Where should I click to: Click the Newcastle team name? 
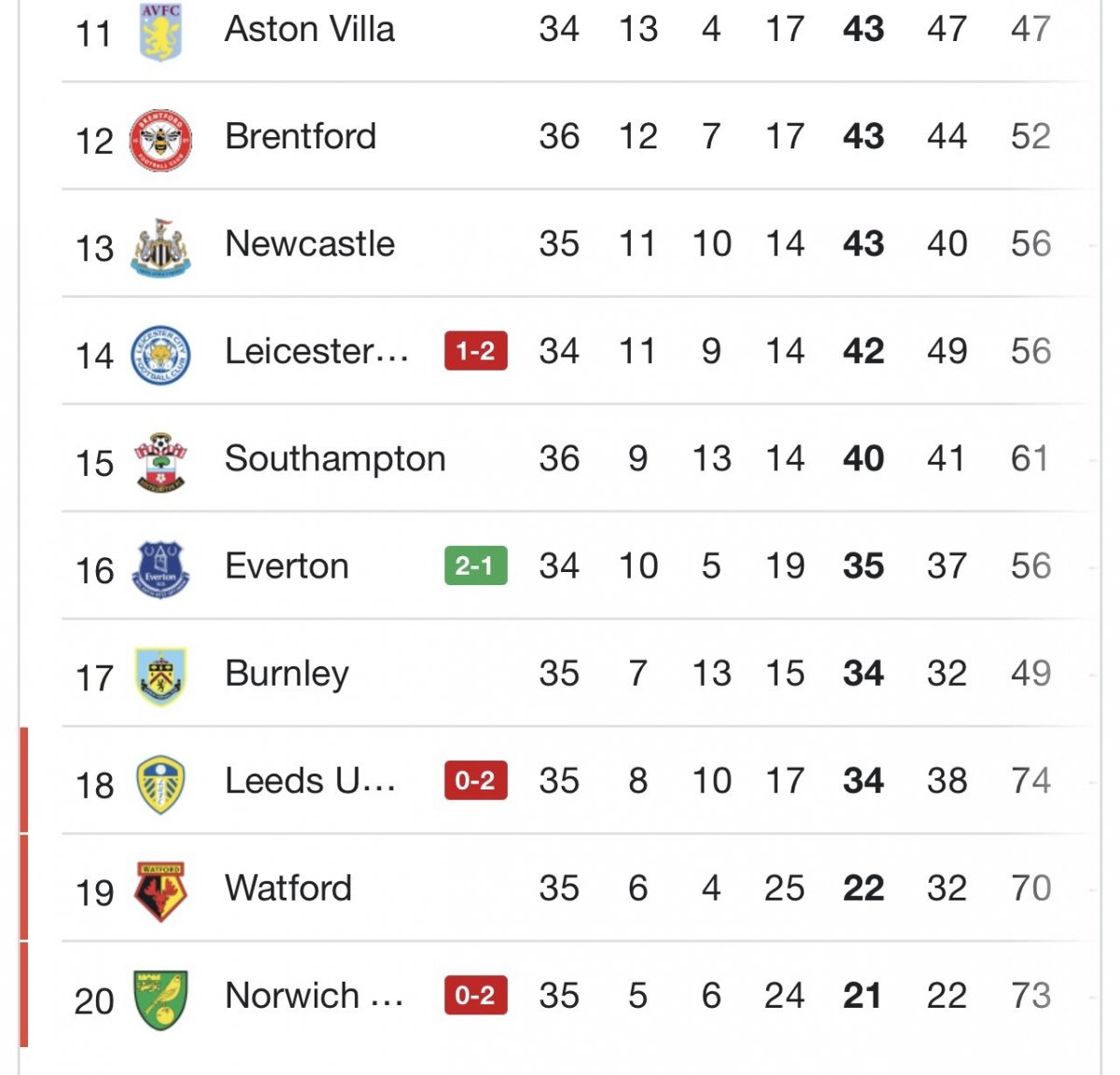(310, 244)
